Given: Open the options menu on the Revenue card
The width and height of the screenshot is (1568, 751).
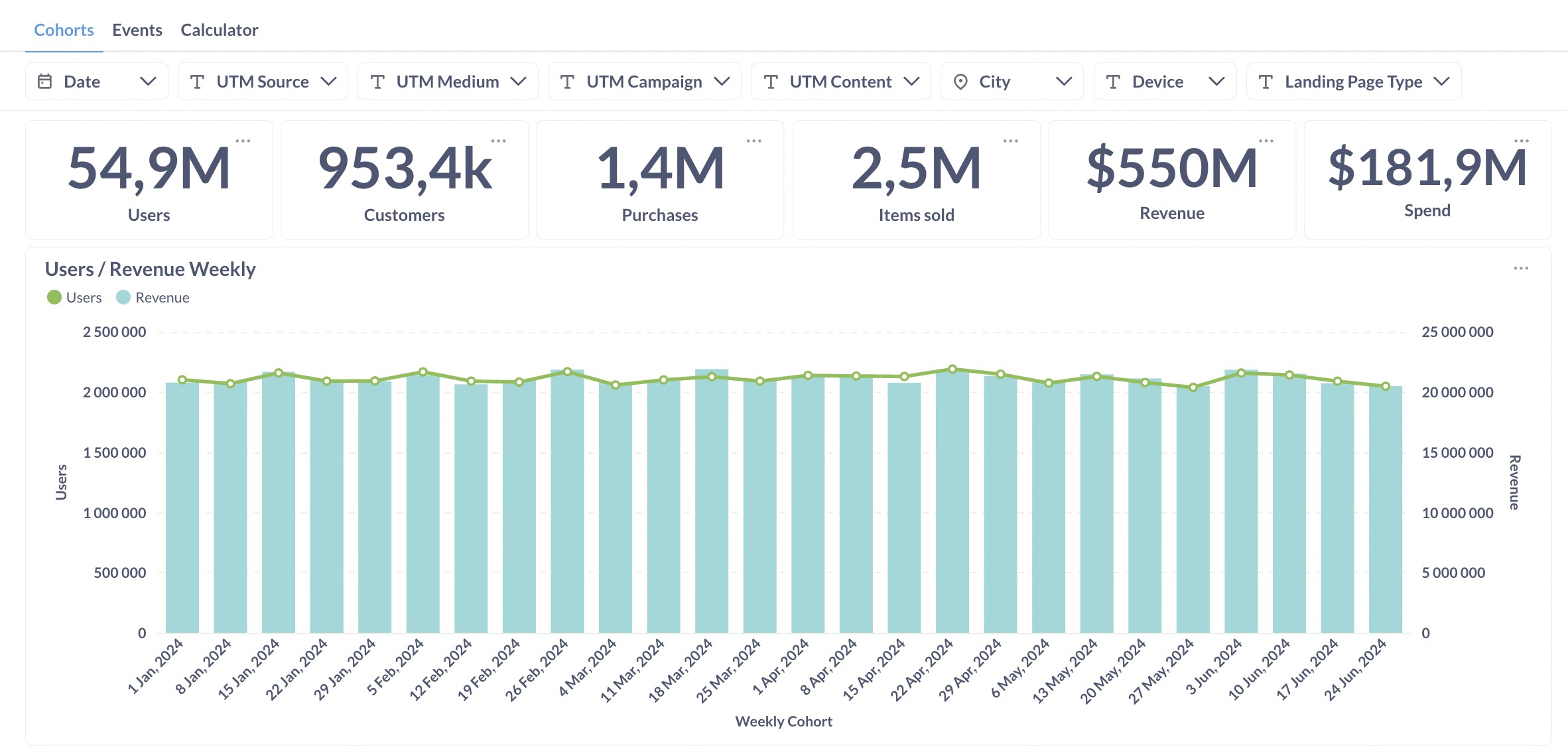Looking at the screenshot, I should tap(1268, 140).
